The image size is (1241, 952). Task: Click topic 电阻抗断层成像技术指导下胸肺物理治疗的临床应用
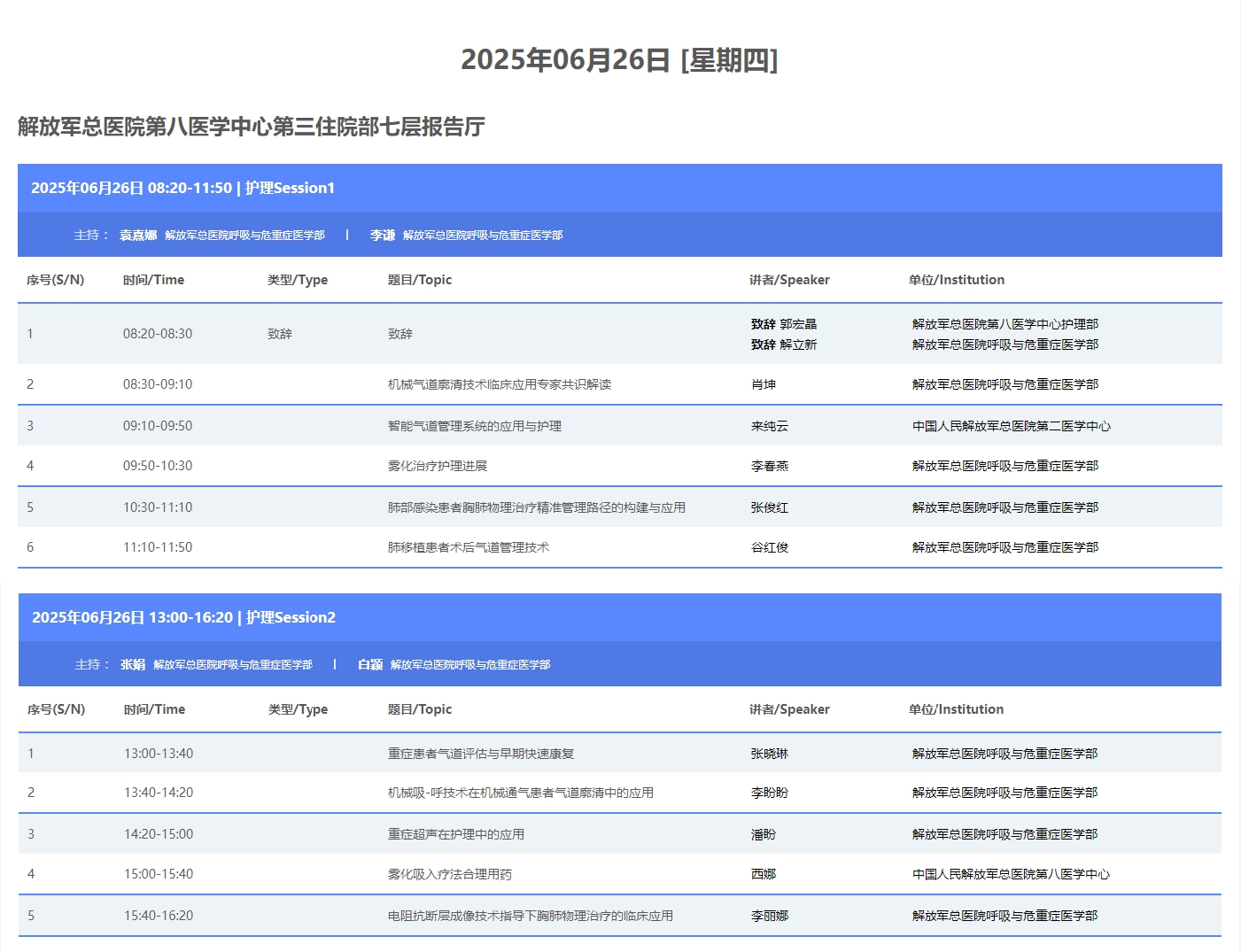tap(531, 916)
